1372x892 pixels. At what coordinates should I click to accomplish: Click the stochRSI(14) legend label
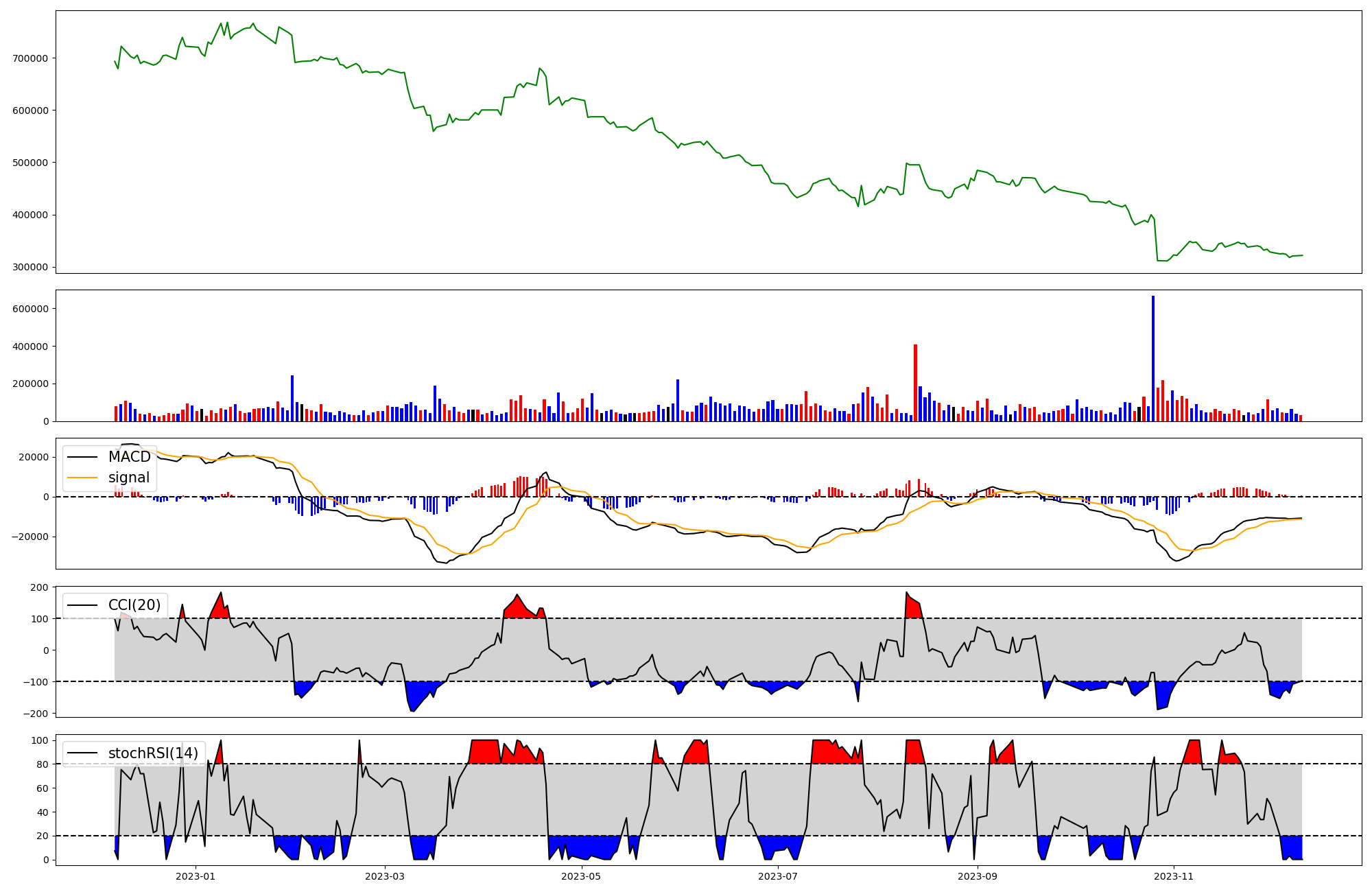[153, 753]
